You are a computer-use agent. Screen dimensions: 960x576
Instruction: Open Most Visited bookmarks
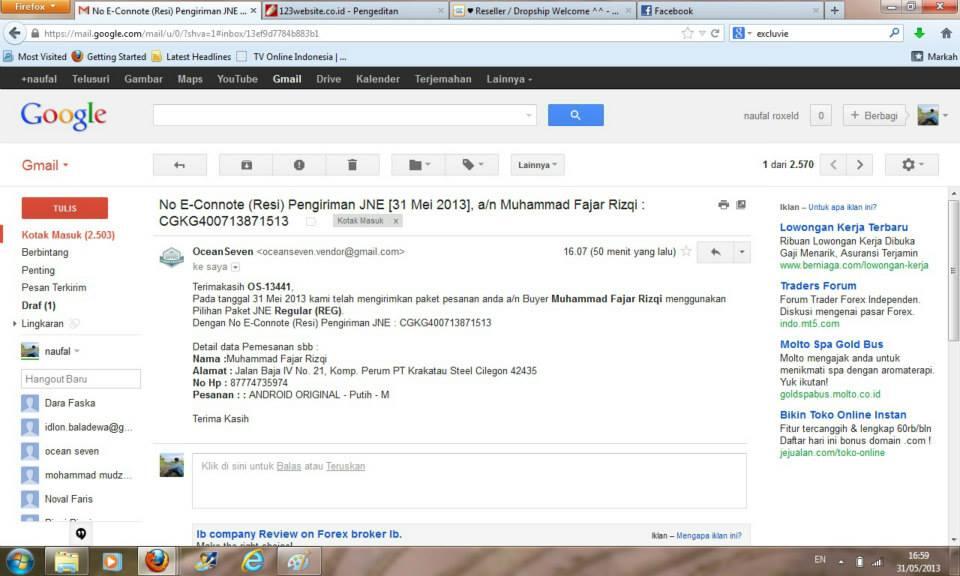pyautogui.click(x=36, y=57)
